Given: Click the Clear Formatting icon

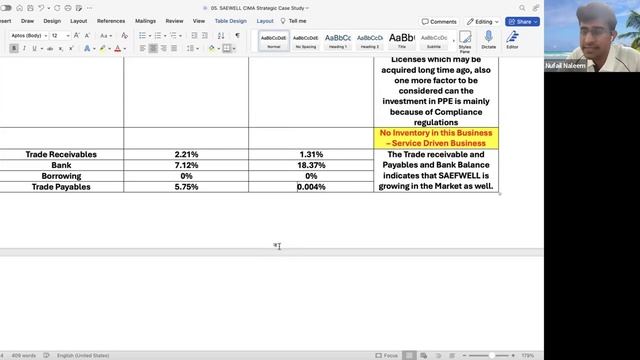Looking at the screenshot, I should pos(124,36).
